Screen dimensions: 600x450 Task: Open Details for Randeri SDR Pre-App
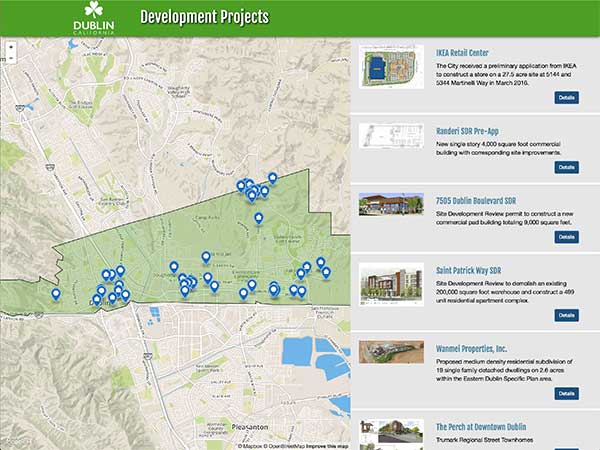[566, 167]
